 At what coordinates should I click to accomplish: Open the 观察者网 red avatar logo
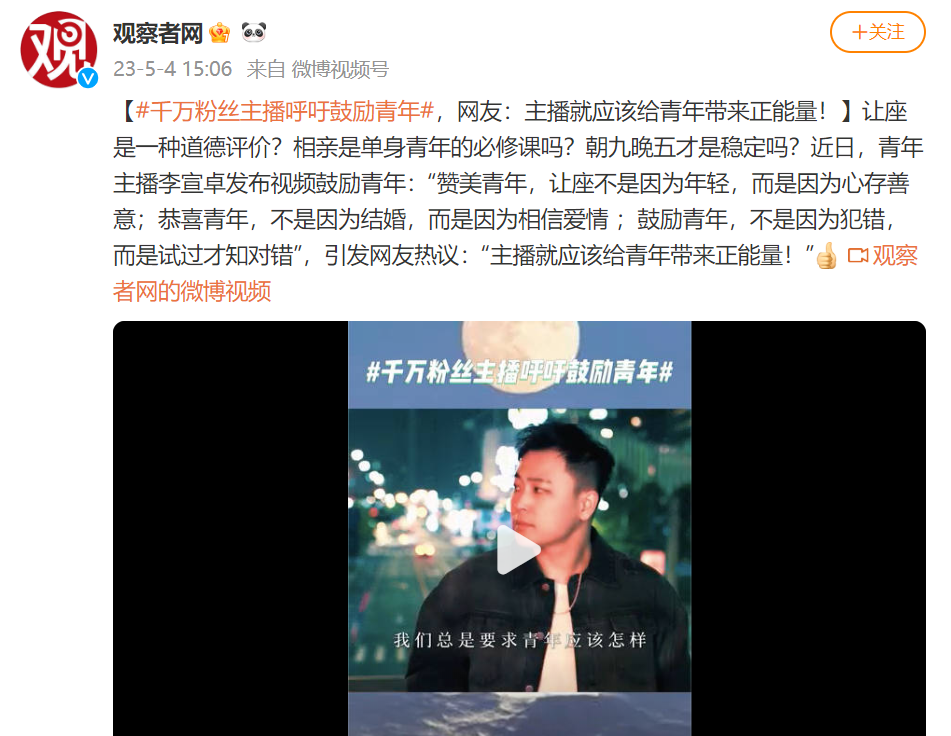point(58,49)
